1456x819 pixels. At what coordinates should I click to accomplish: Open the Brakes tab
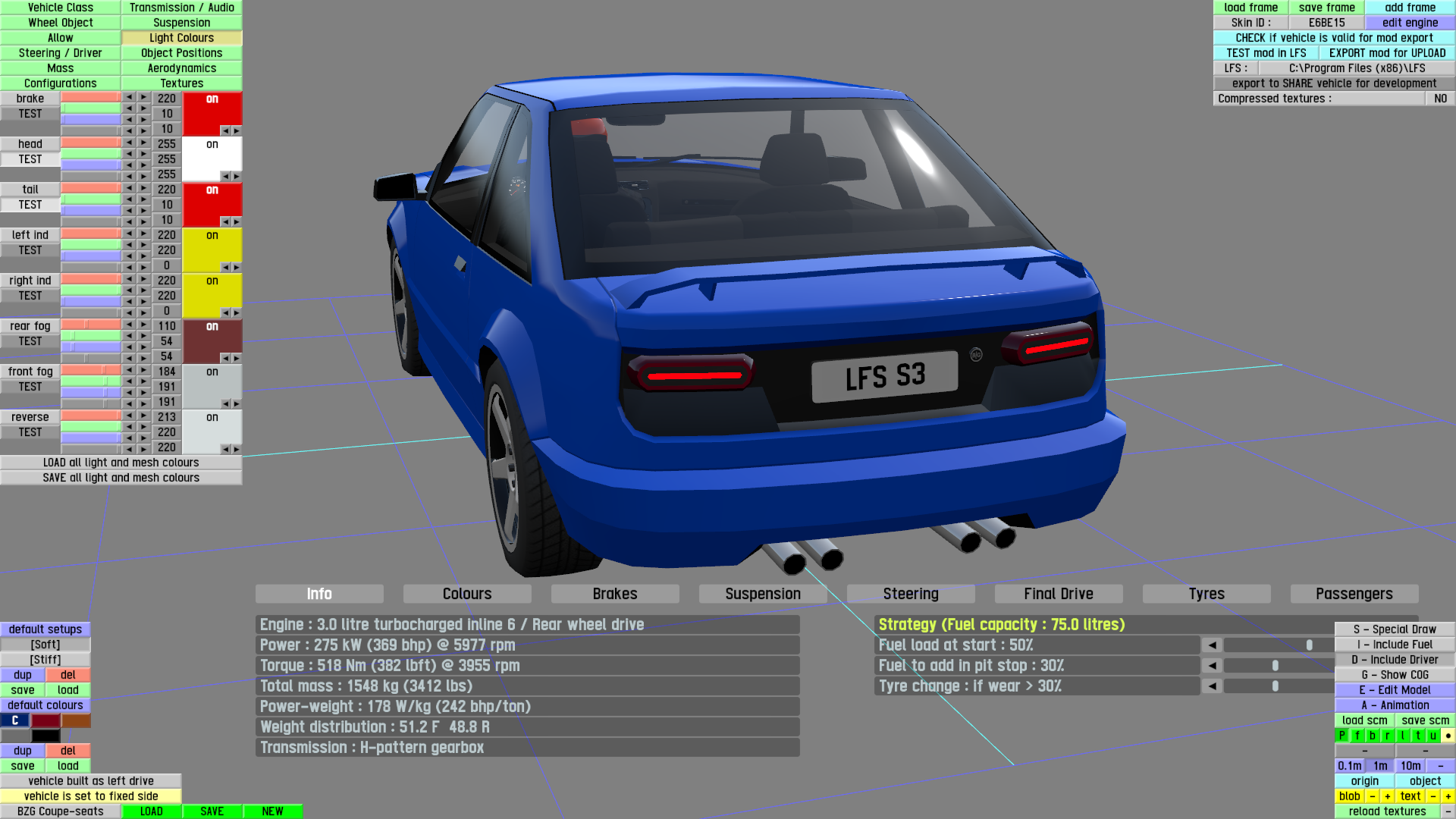tap(614, 594)
